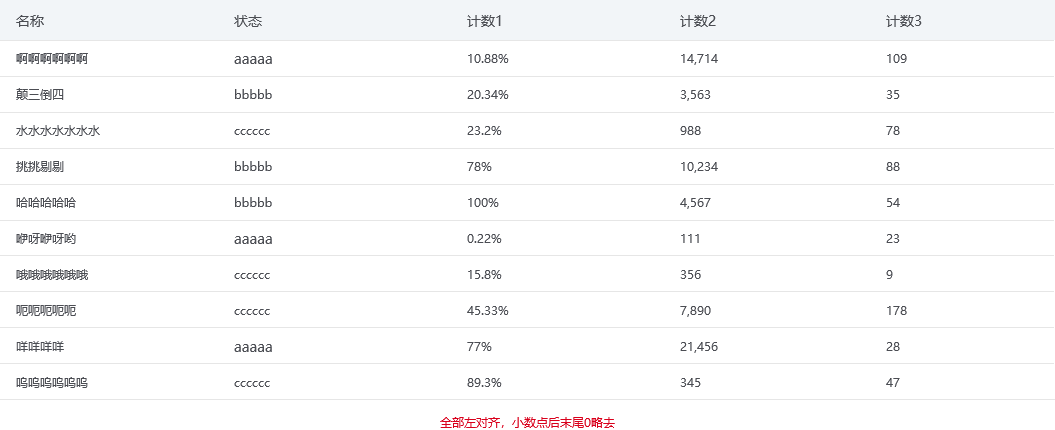Select the row named 啊啊啊啊啊啊
This screenshot has height=430, width=1055.
[x=52, y=59]
